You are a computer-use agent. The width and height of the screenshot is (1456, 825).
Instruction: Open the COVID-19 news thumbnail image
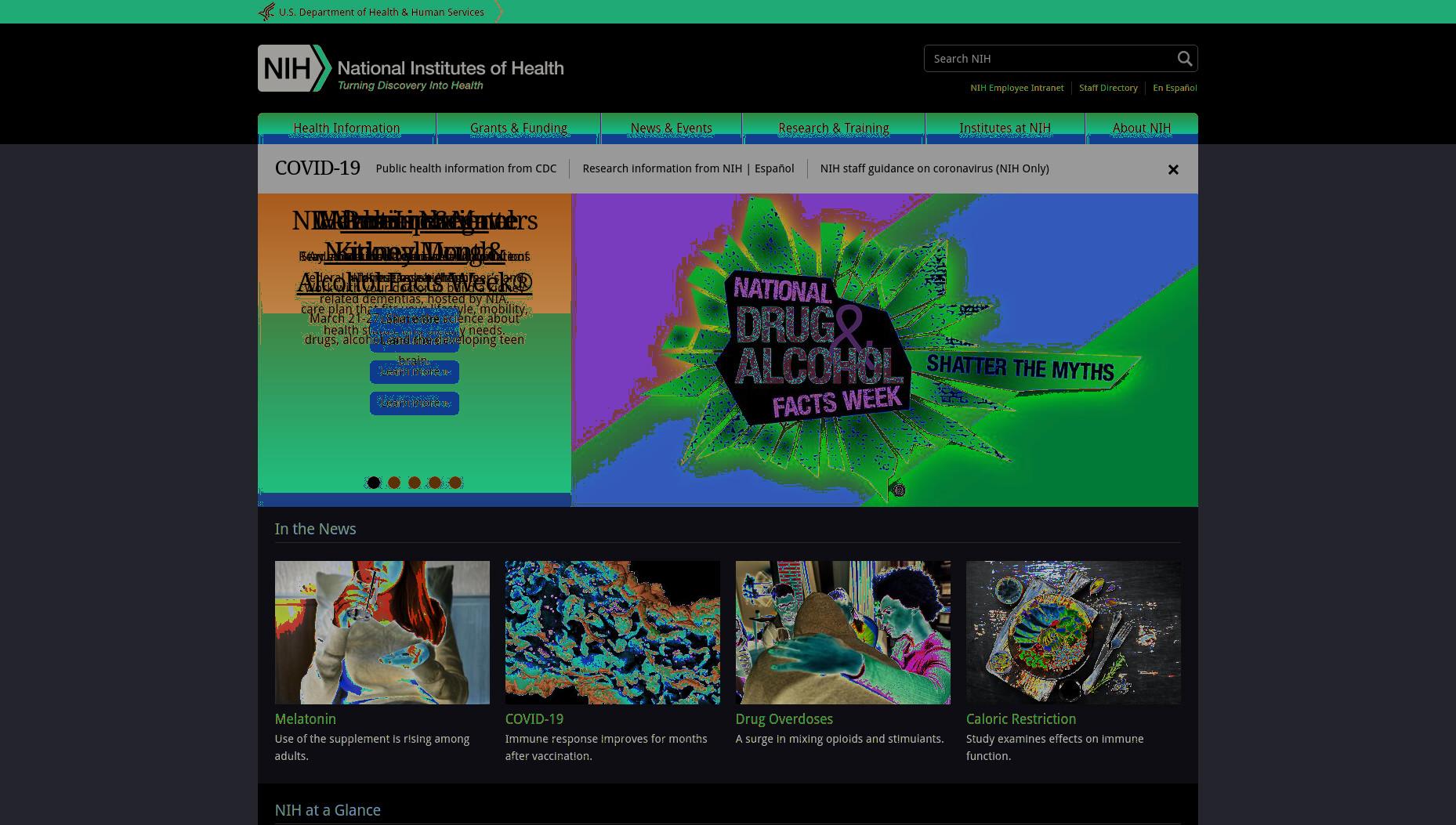coord(613,632)
